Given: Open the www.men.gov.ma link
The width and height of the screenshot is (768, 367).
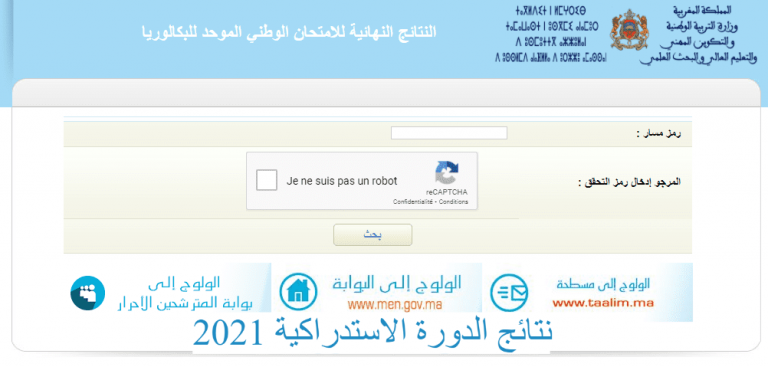Looking at the screenshot, I should [x=395, y=304].
